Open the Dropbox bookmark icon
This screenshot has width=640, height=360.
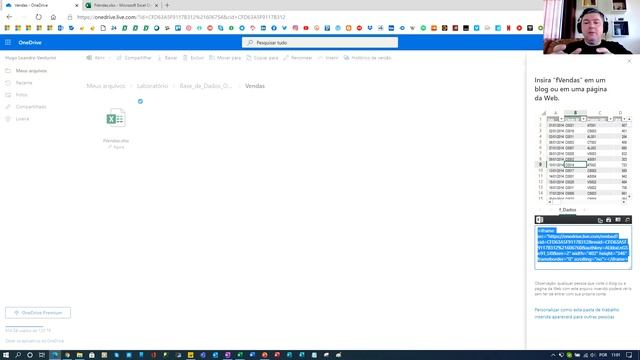370,28
